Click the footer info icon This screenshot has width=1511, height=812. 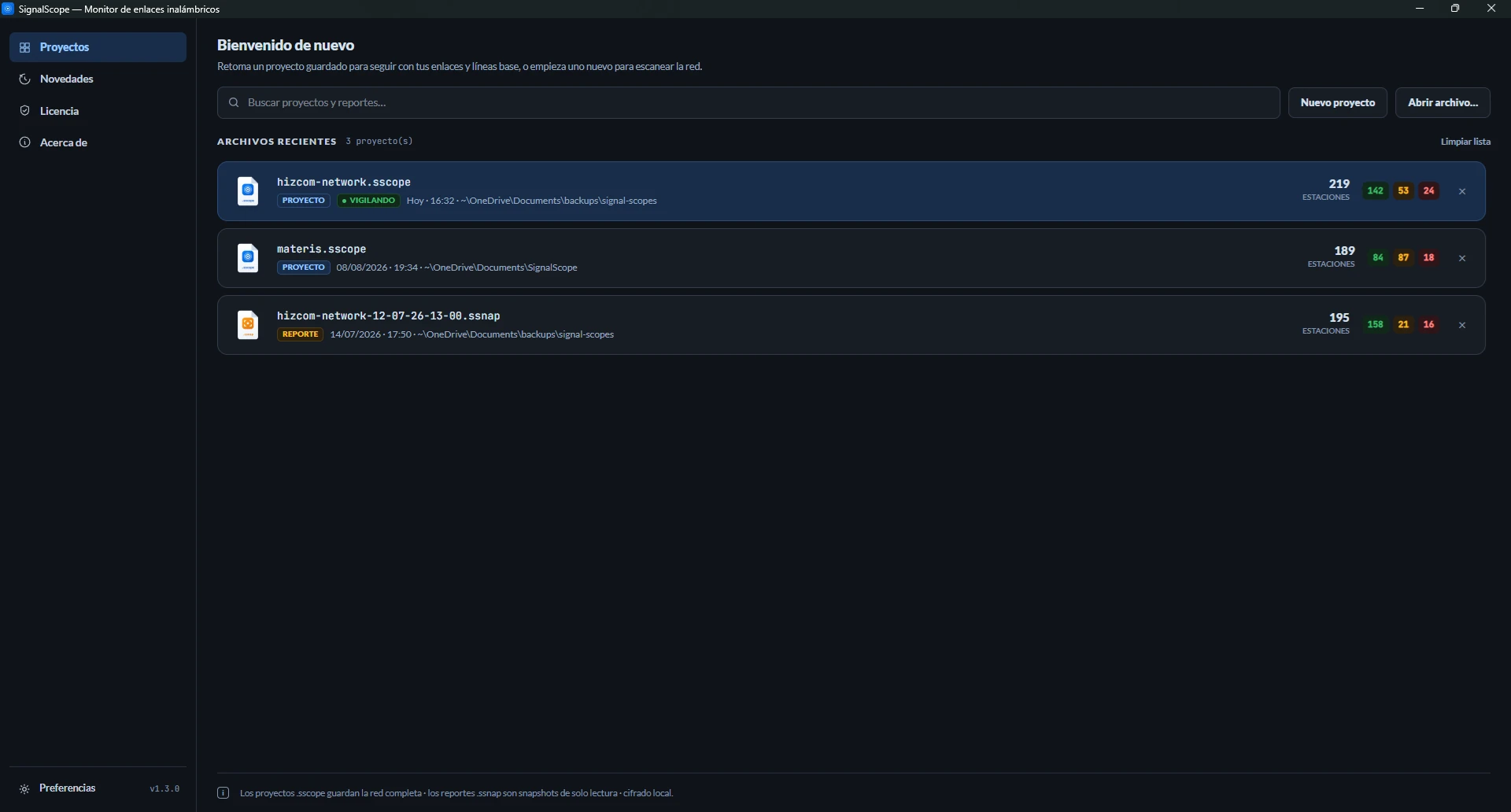(x=224, y=793)
